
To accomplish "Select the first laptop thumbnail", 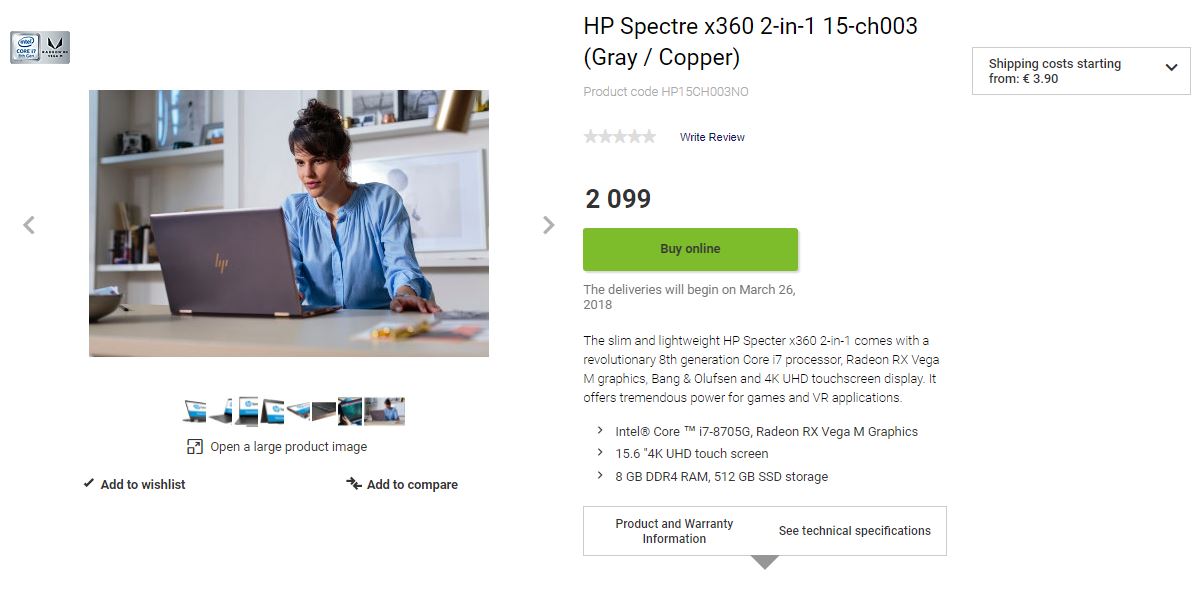I will click(195, 411).
